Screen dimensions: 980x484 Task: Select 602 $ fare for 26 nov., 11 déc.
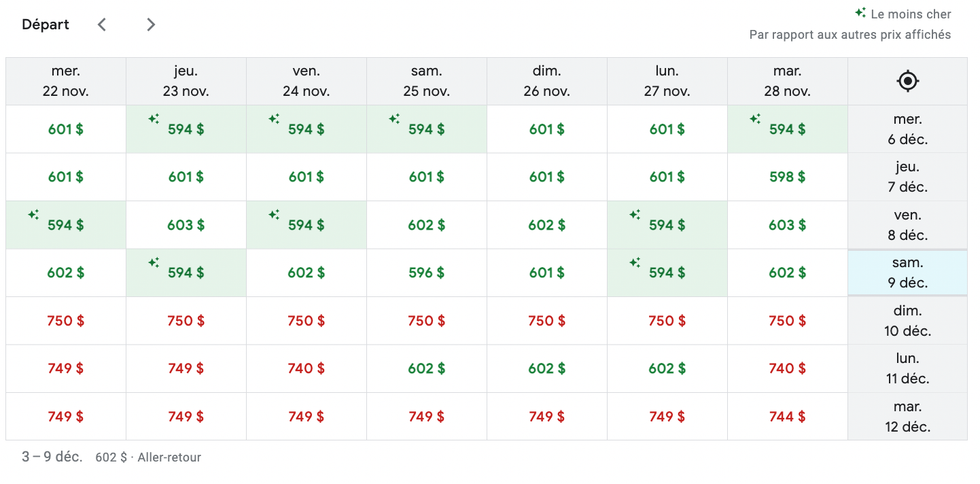point(547,368)
